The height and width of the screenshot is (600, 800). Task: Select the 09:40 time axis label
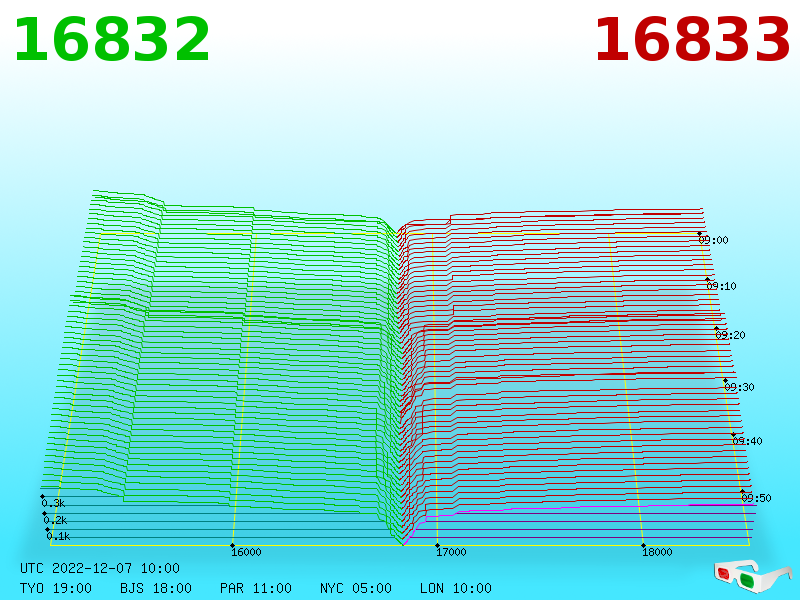tap(747, 441)
